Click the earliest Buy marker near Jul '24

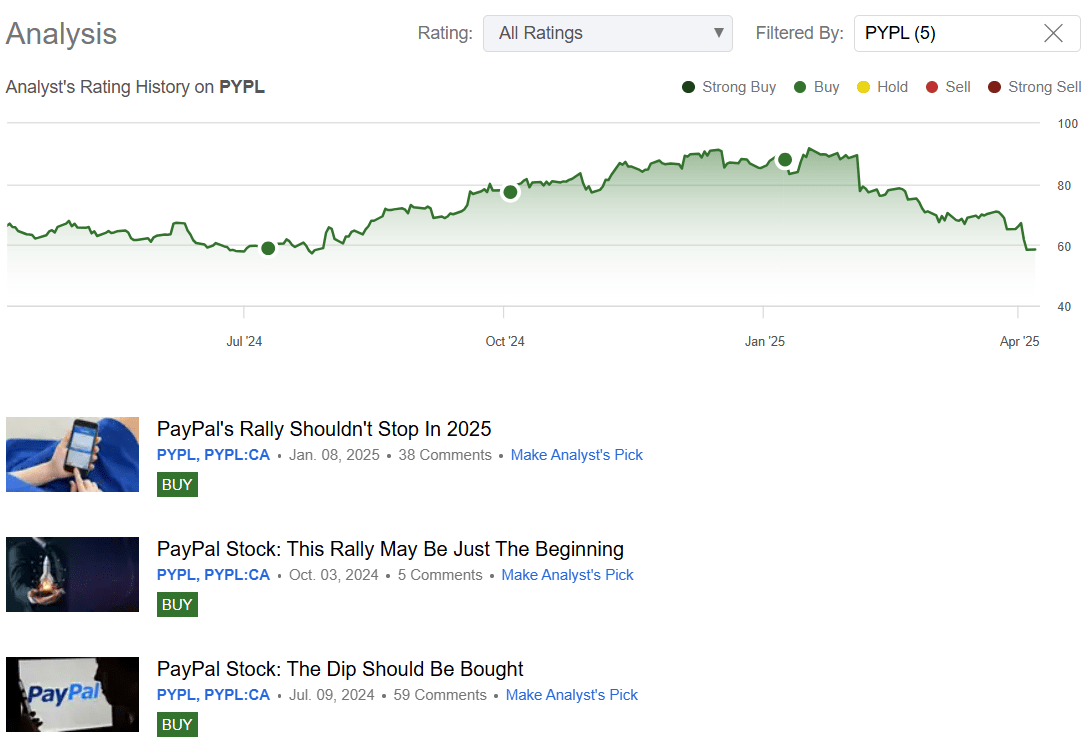coord(267,249)
